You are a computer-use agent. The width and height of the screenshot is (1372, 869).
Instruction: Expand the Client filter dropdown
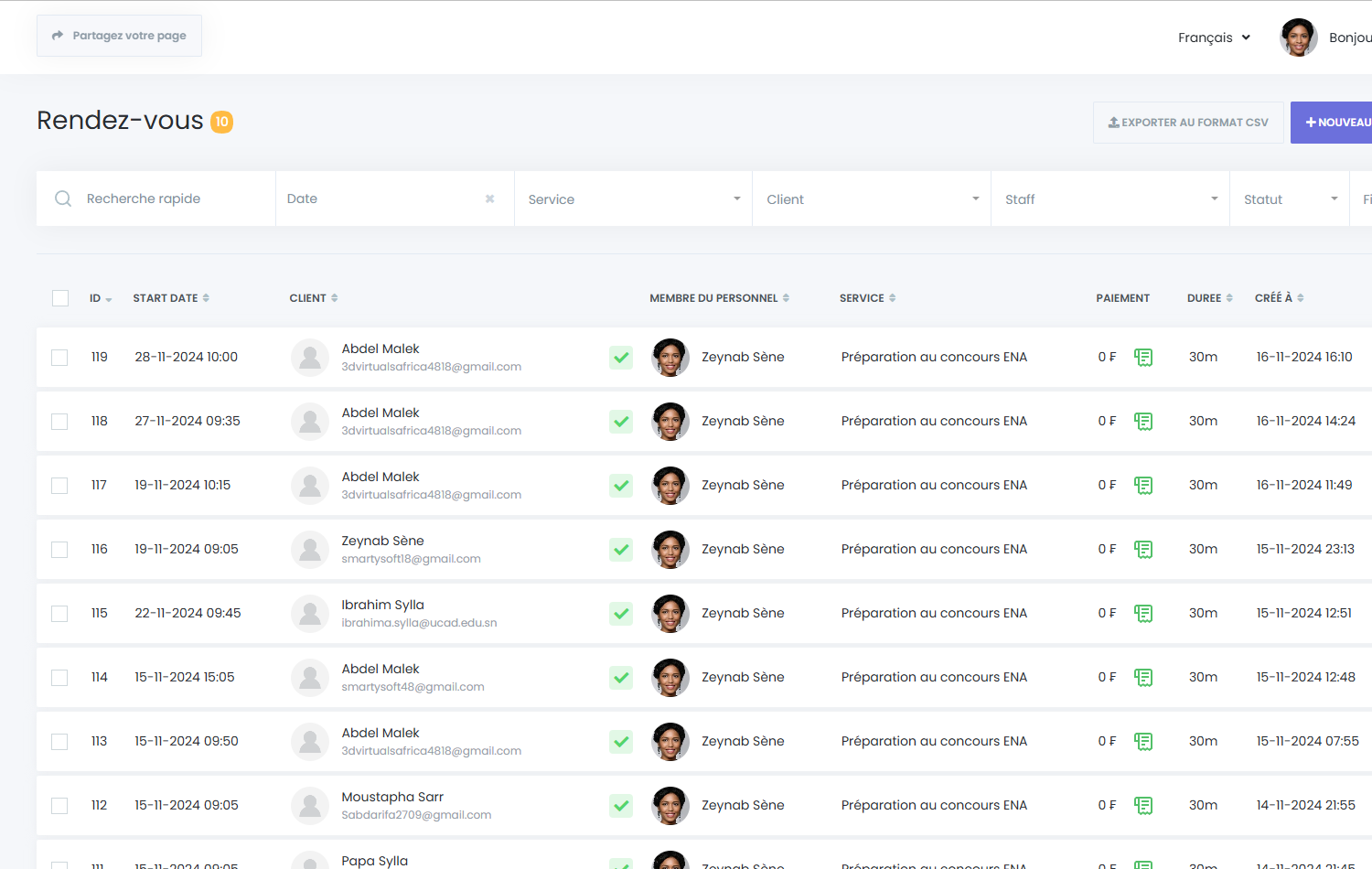click(872, 199)
